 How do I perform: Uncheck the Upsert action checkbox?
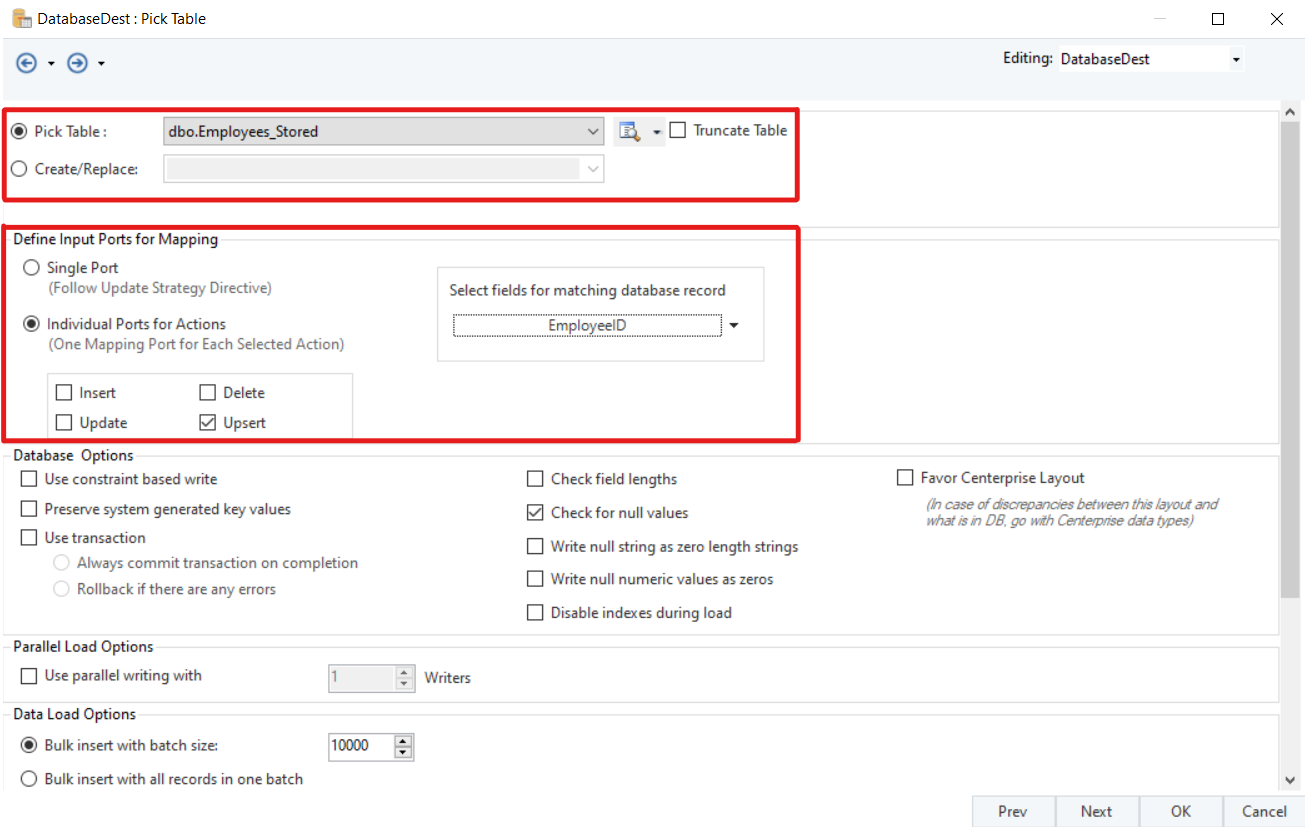pyautogui.click(x=208, y=423)
